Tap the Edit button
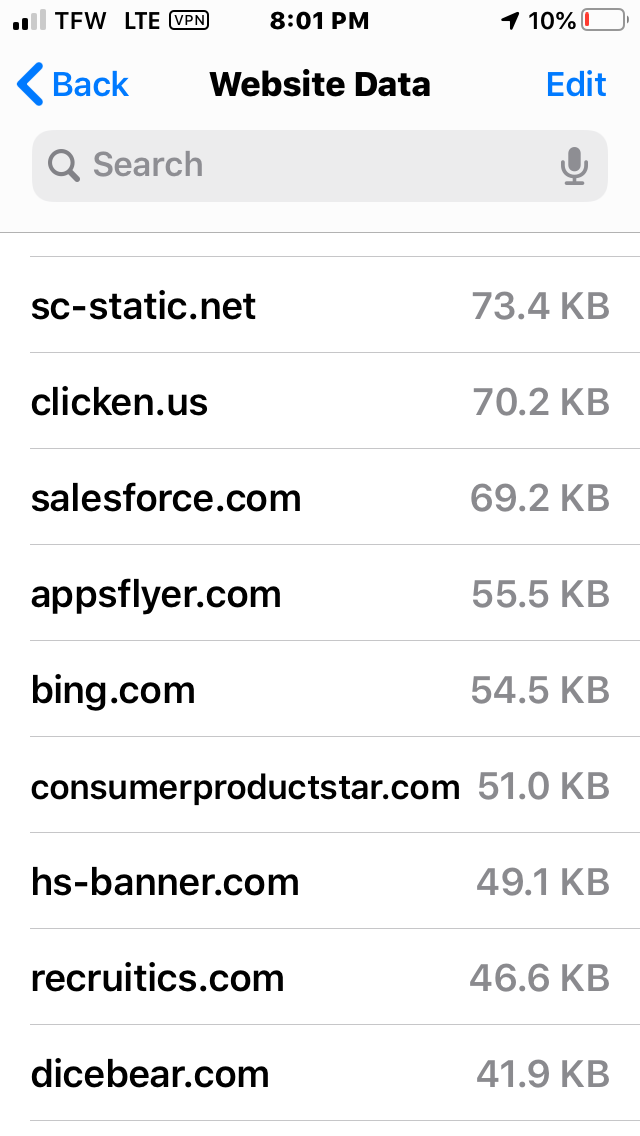The height and width of the screenshot is (1136, 640). (576, 84)
